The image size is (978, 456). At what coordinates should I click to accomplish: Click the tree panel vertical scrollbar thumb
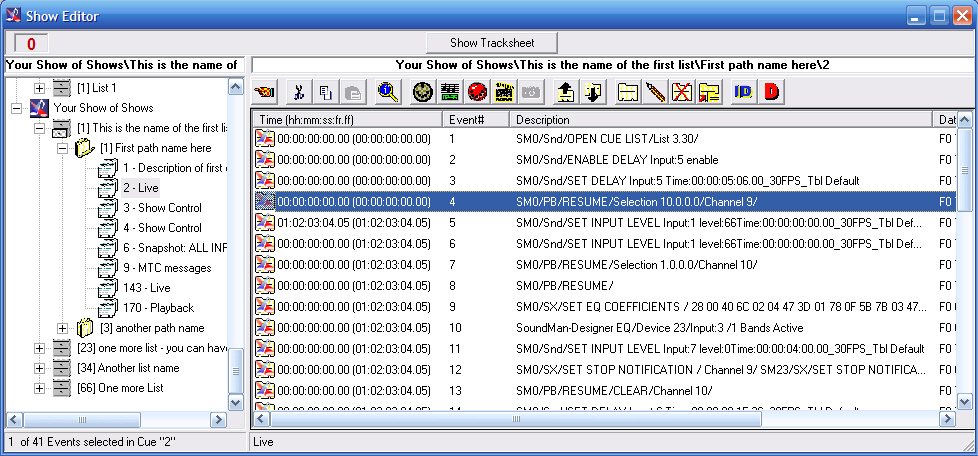(x=236, y=371)
